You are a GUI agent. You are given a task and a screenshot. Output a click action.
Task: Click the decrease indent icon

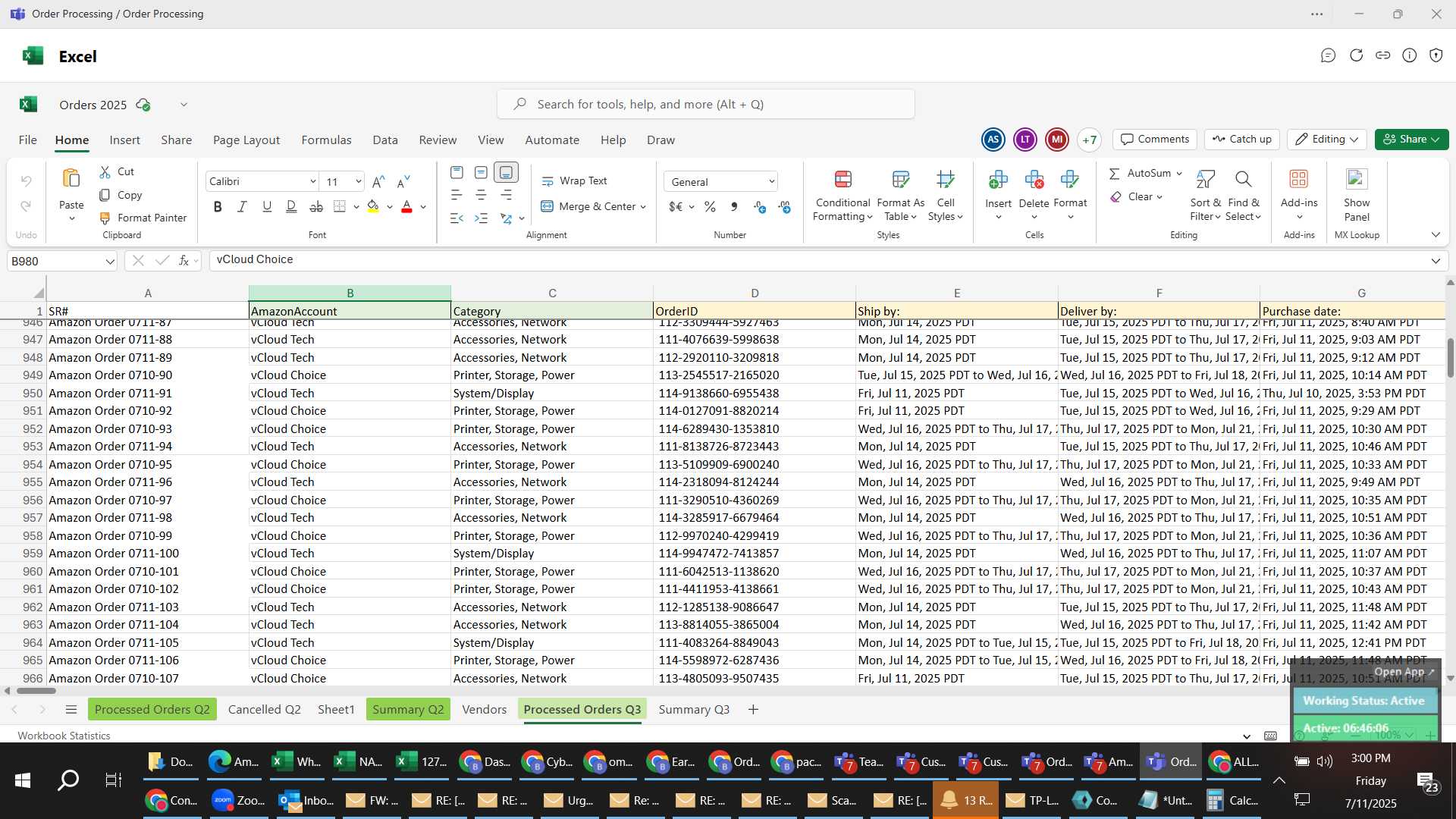pos(457,218)
